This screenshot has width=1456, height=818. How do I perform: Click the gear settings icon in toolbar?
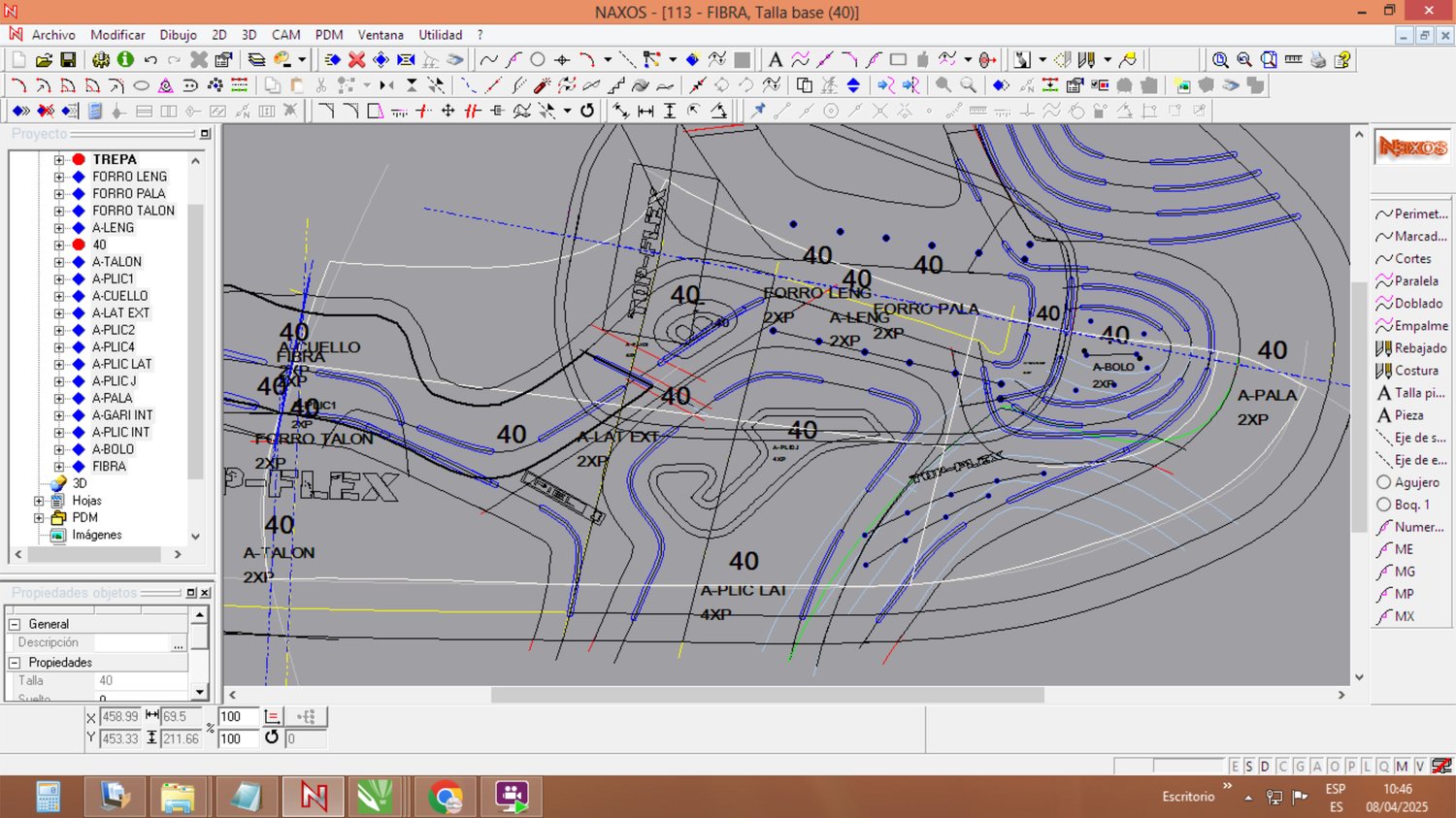(x=101, y=60)
